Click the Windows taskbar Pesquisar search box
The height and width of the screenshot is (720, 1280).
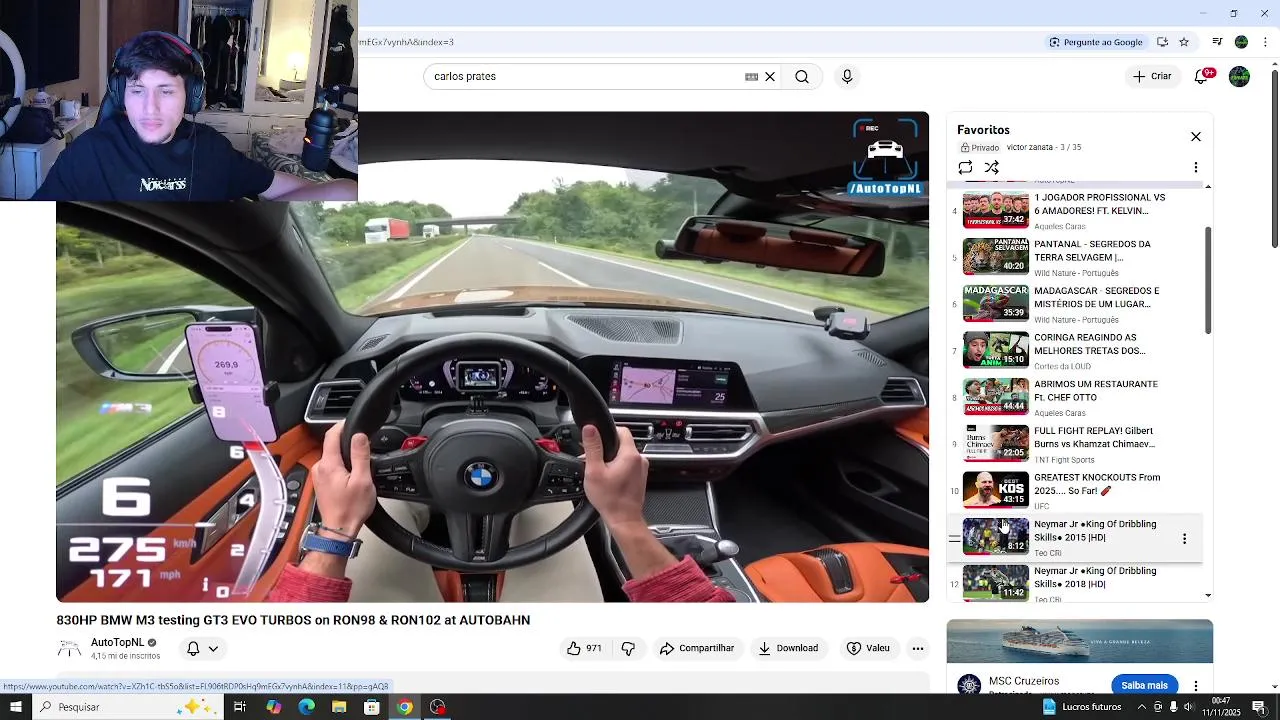coord(128,707)
